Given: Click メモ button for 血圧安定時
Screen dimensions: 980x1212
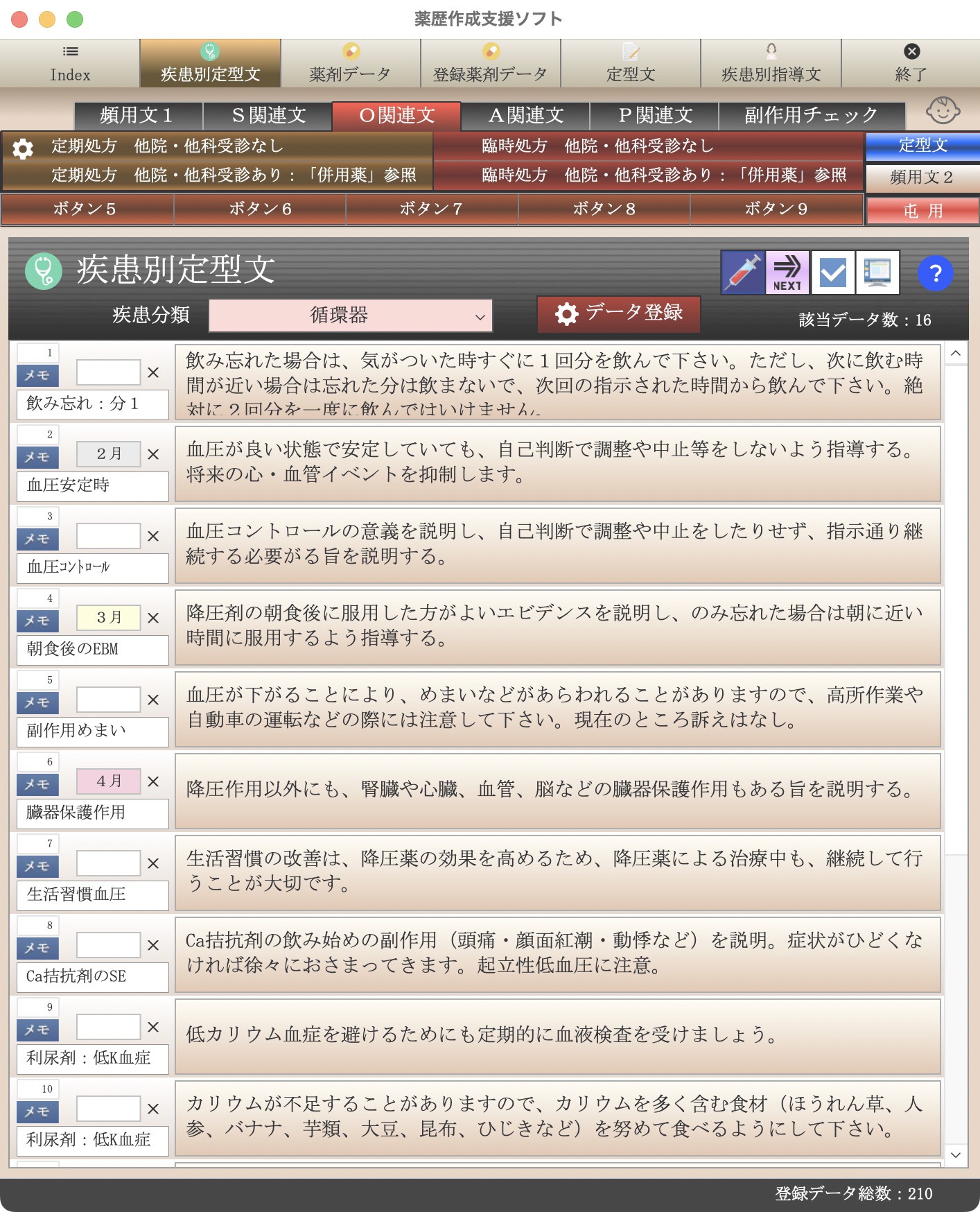Looking at the screenshot, I should pyautogui.click(x=37, y=457).
